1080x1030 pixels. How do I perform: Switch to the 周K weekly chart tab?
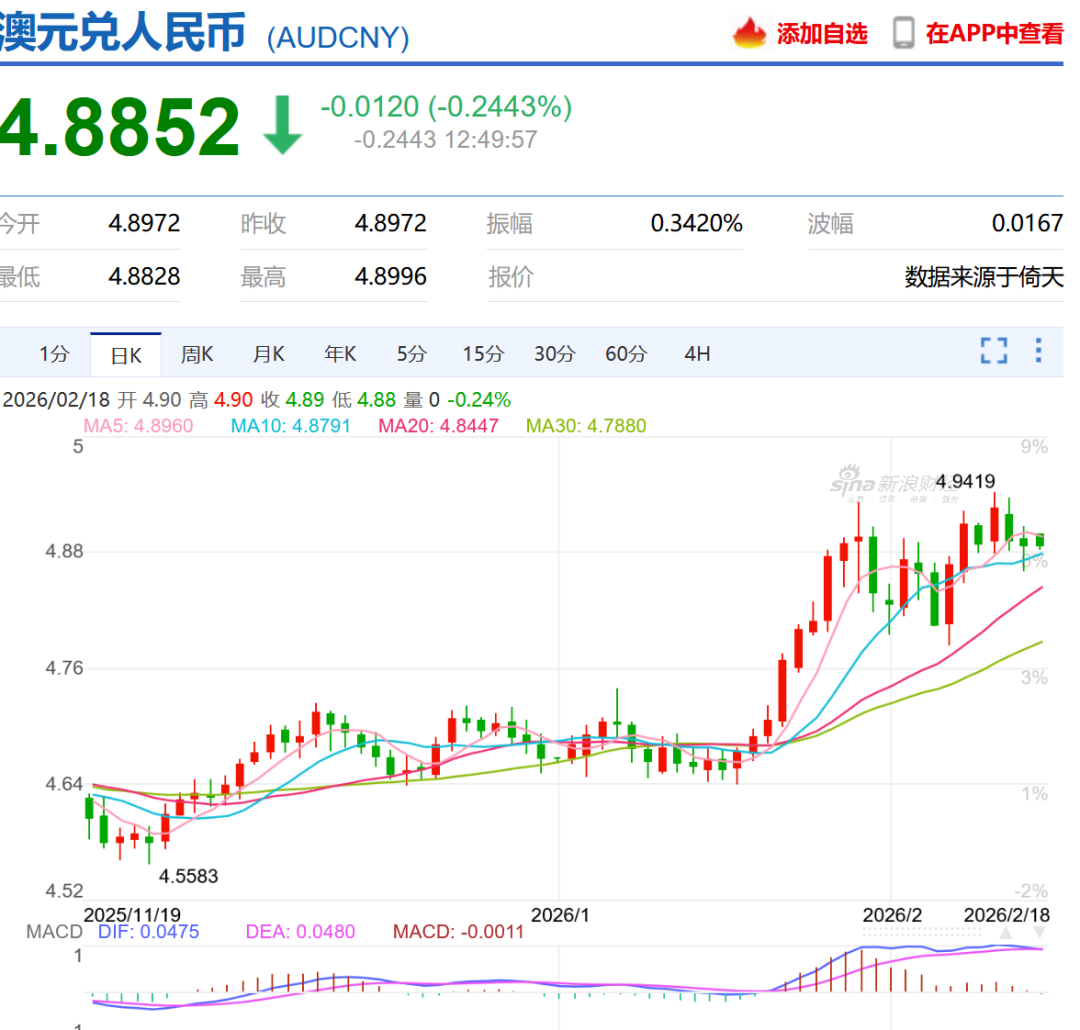coord(197,354)
